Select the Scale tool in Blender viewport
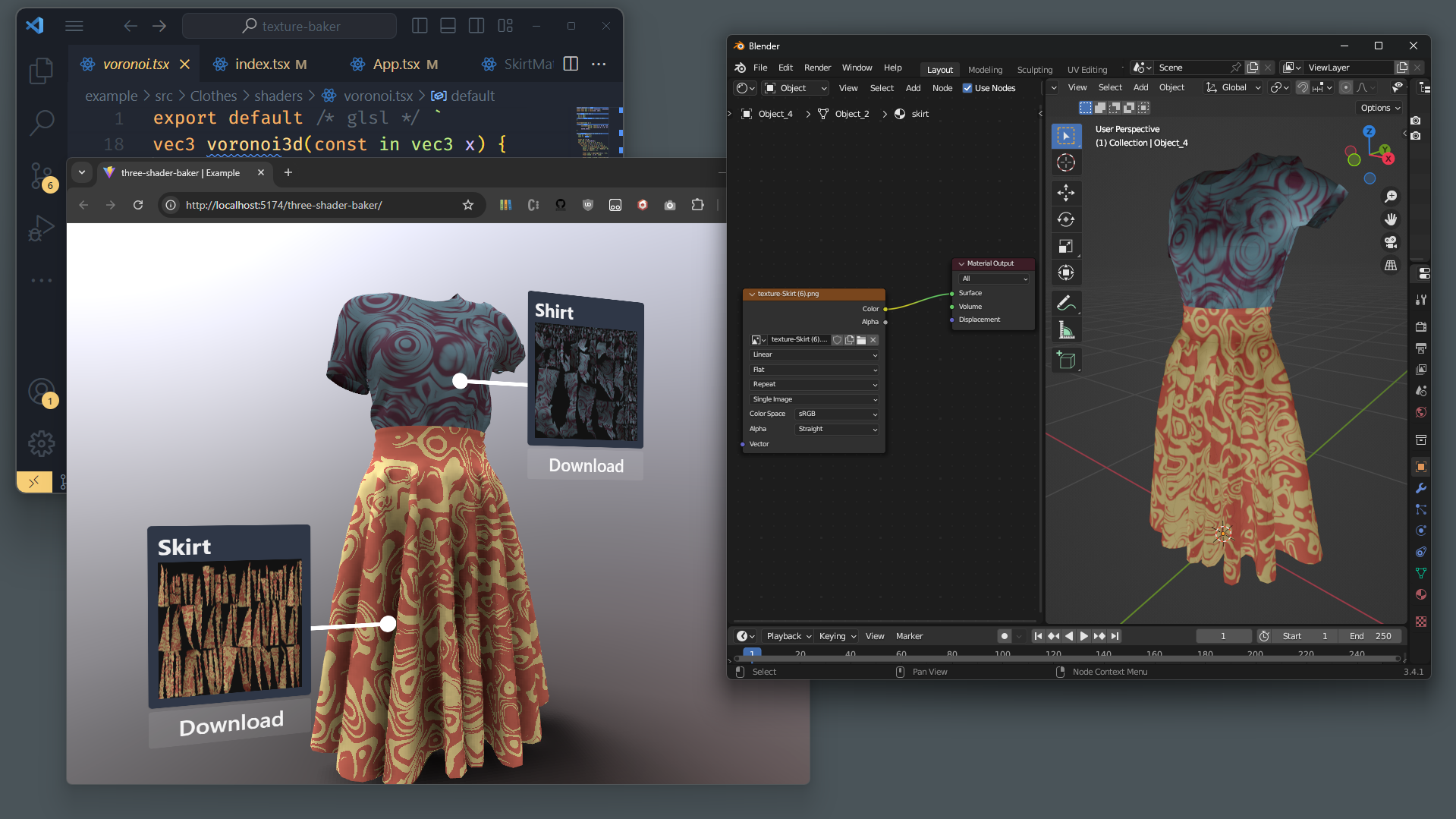The height and width of the screenshot is (819, 1456). [x=1066, y=246]
